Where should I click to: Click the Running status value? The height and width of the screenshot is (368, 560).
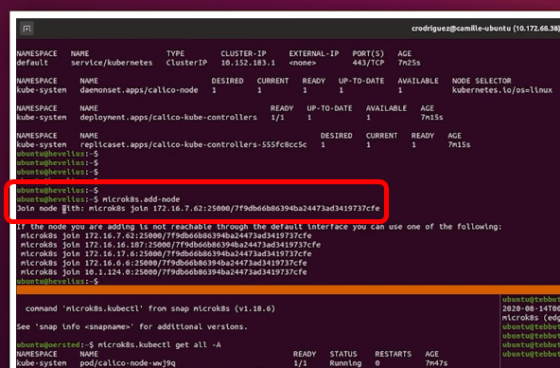point(345,363)
